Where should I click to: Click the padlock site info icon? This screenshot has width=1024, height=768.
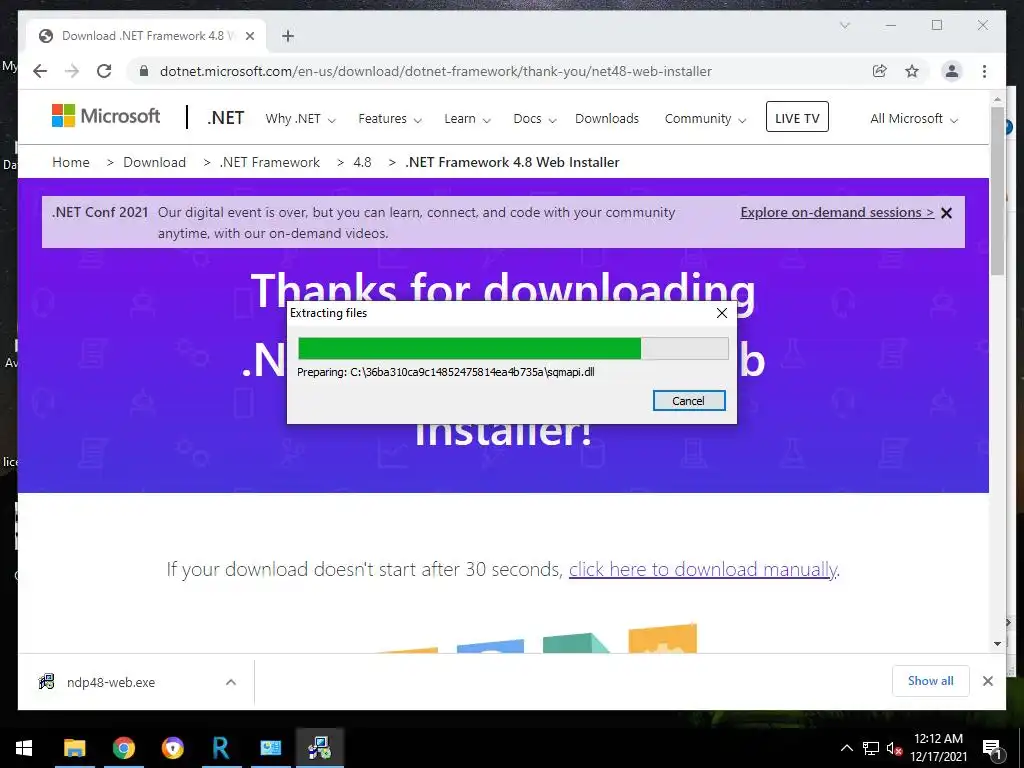pos(144,71)
